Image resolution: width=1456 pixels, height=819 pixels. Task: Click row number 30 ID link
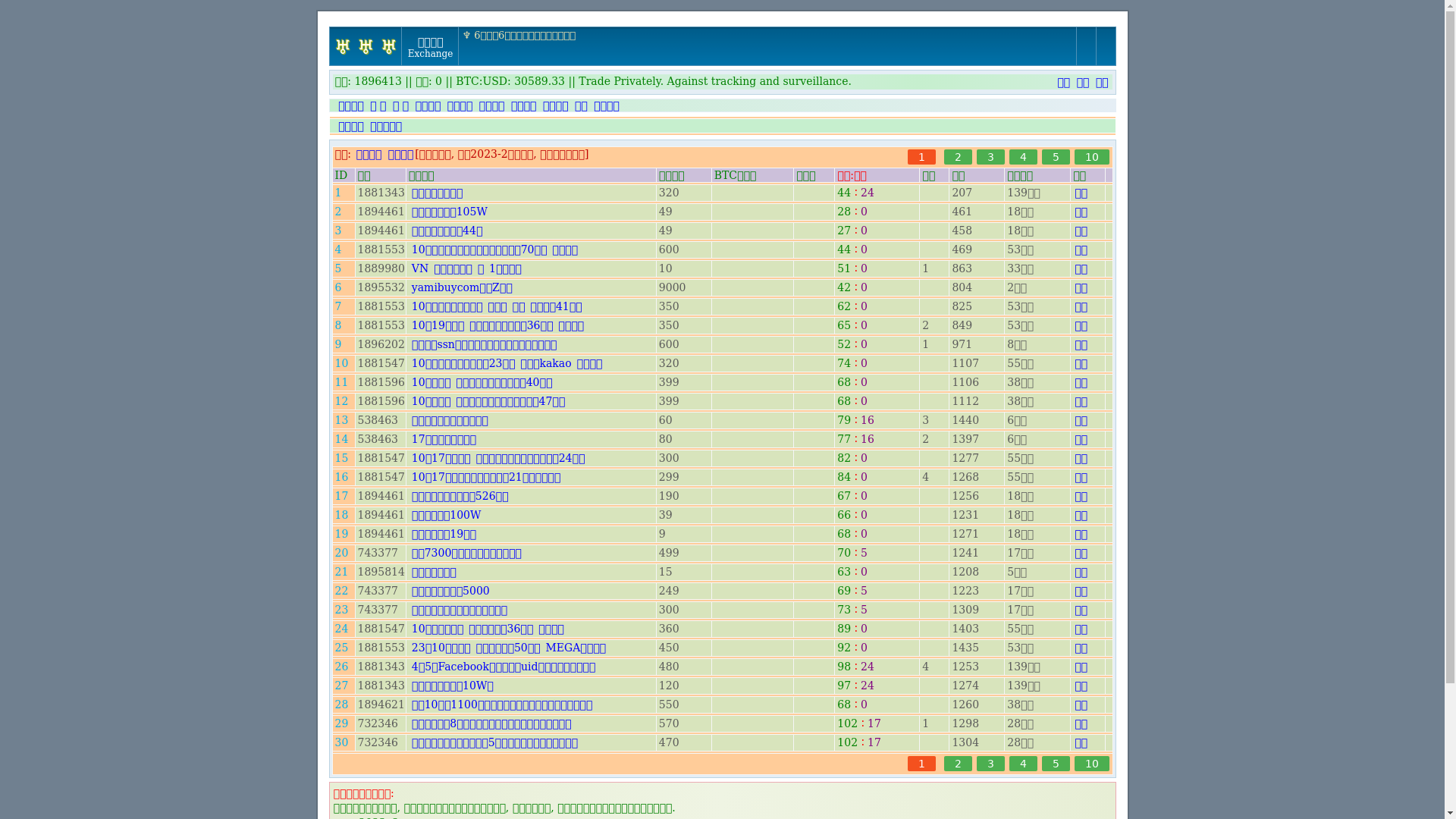click(x=341, y=742)
